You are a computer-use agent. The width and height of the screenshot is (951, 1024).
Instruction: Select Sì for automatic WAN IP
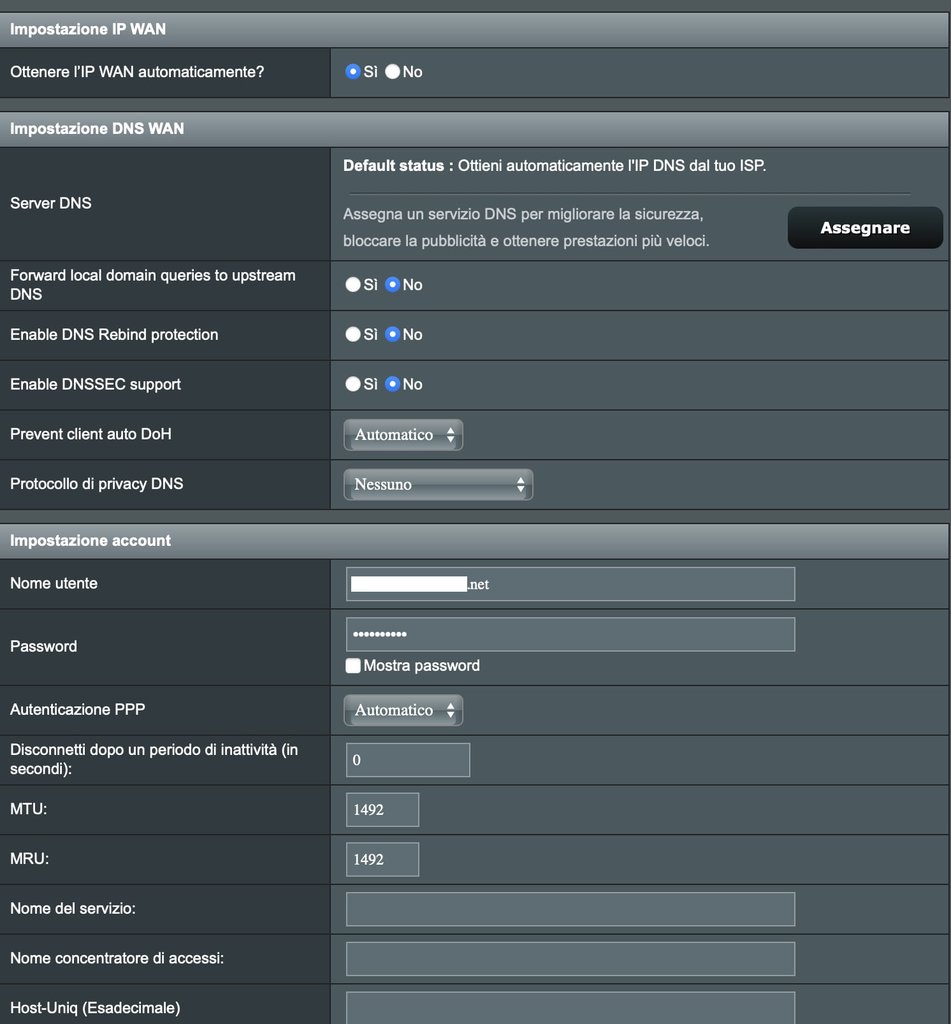[x=353, y=72]
